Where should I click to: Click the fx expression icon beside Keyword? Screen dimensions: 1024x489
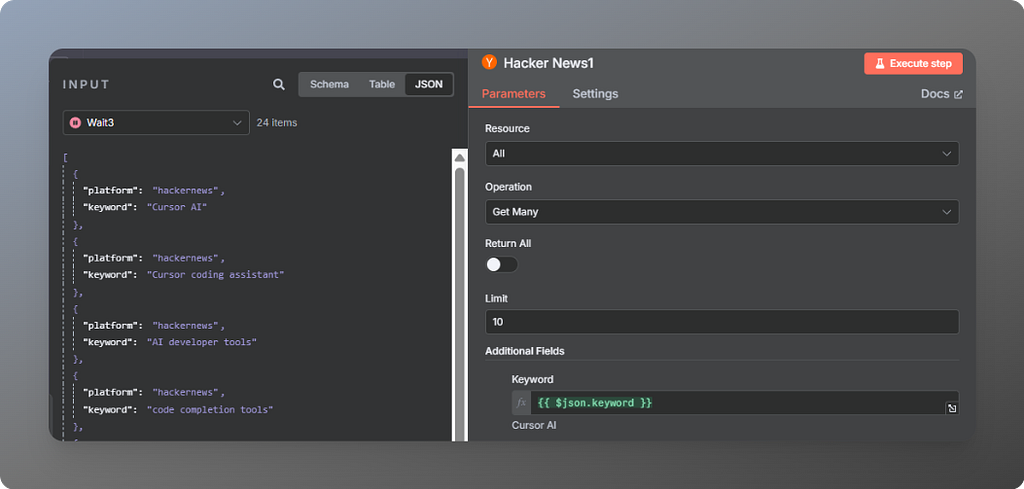point(521,403)
